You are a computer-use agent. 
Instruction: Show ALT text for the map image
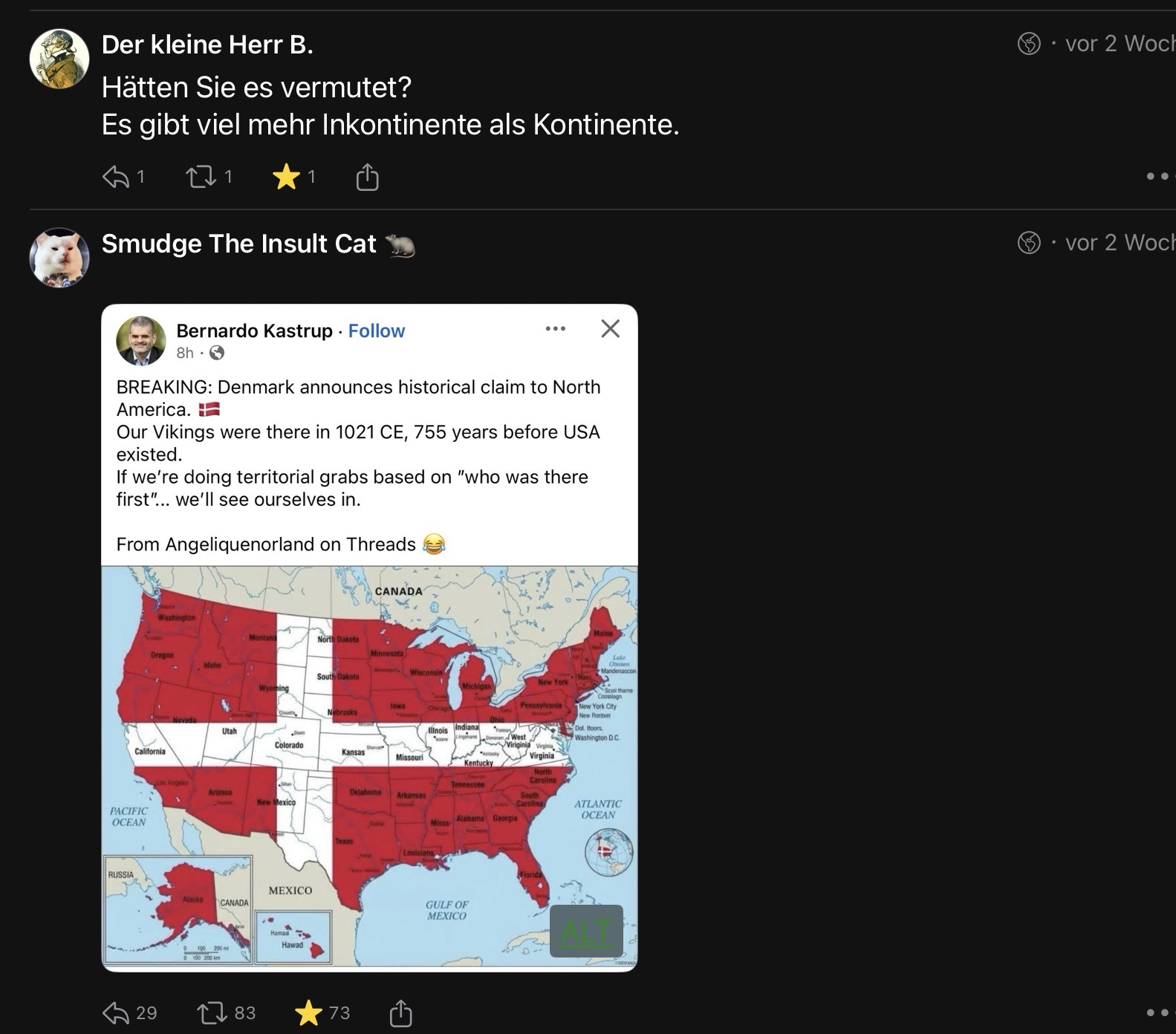coord(586,931)
